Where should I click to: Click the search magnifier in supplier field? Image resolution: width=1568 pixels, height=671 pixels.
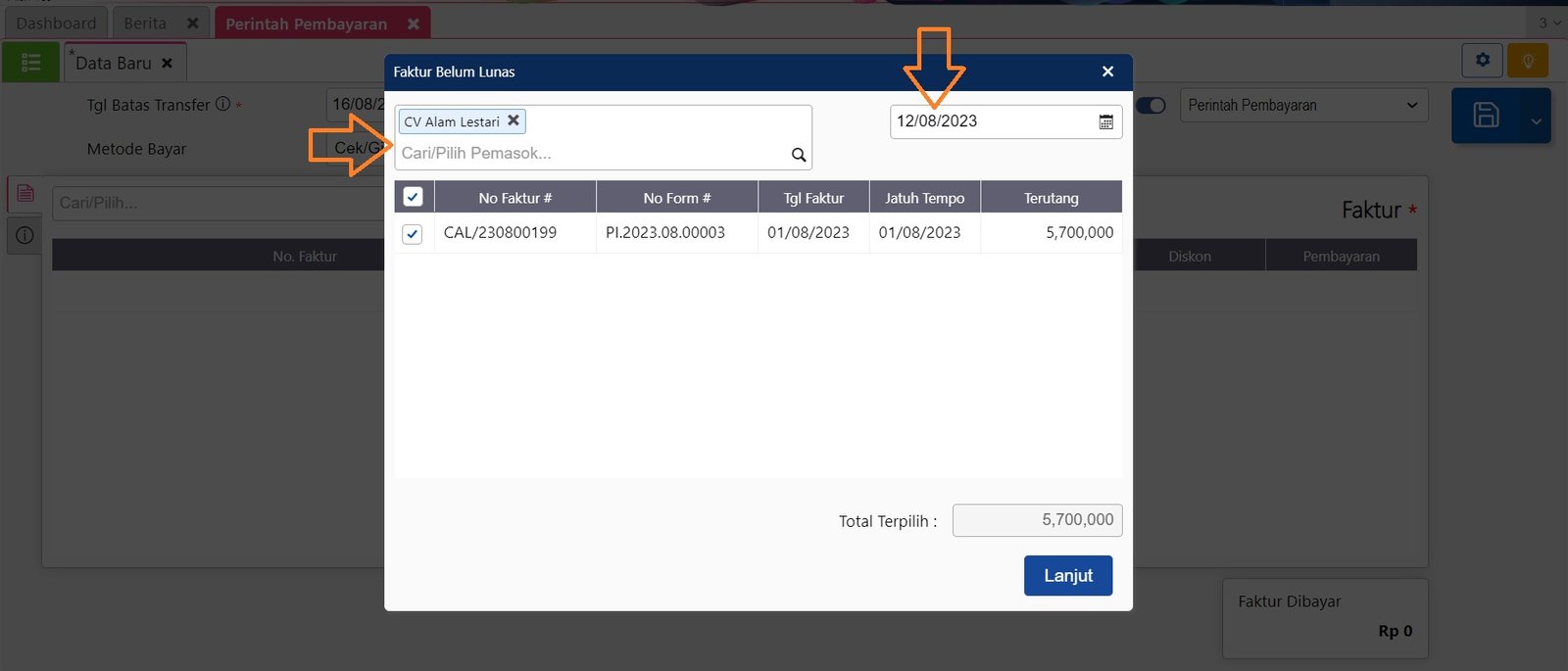click(799, 155)
